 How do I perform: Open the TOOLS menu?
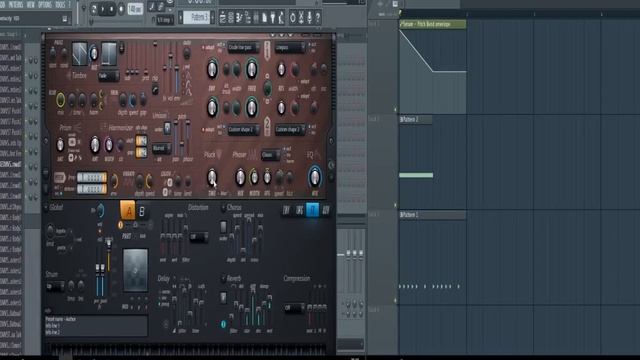[60, 4]
